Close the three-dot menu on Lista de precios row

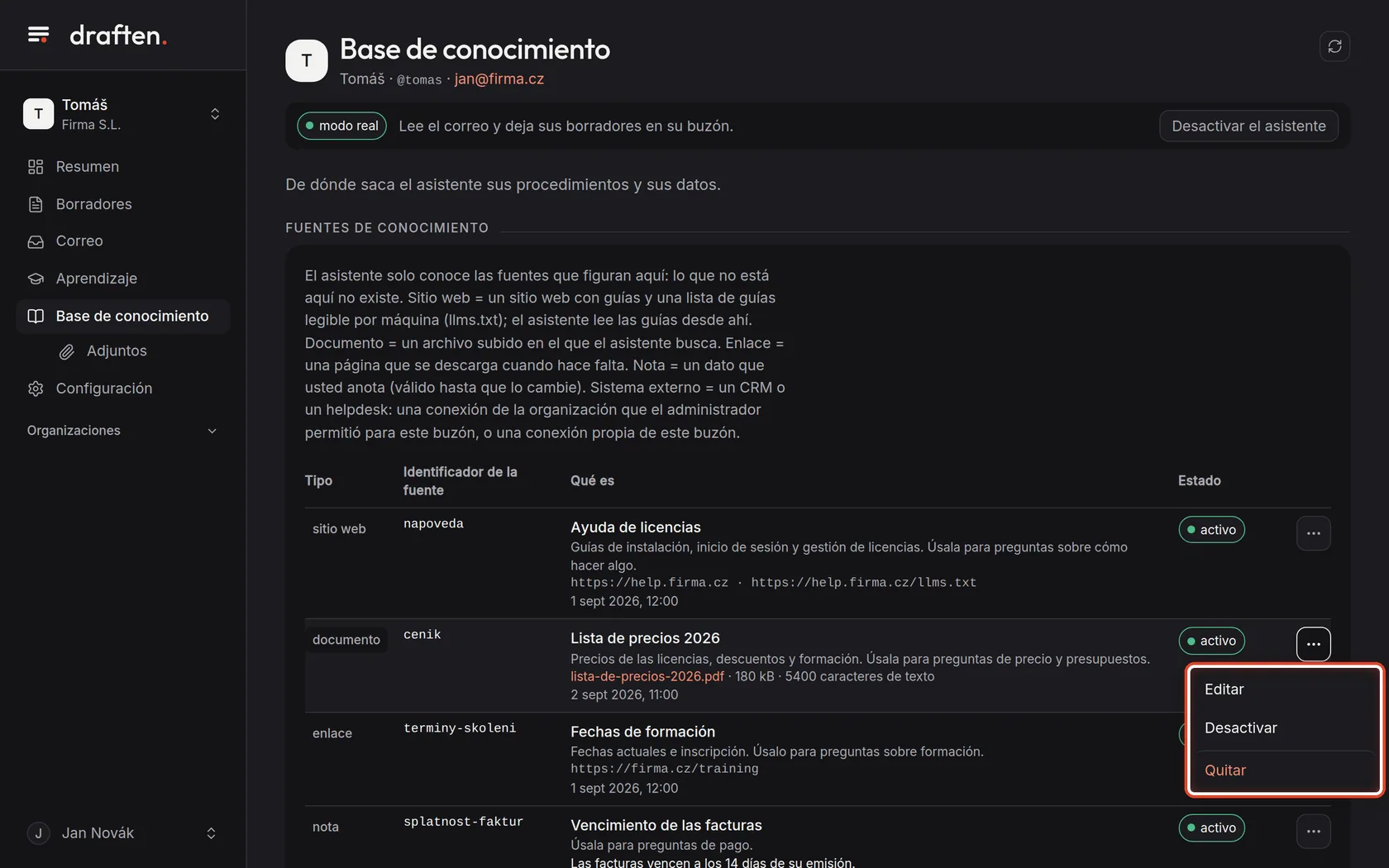coord(1313,644)
